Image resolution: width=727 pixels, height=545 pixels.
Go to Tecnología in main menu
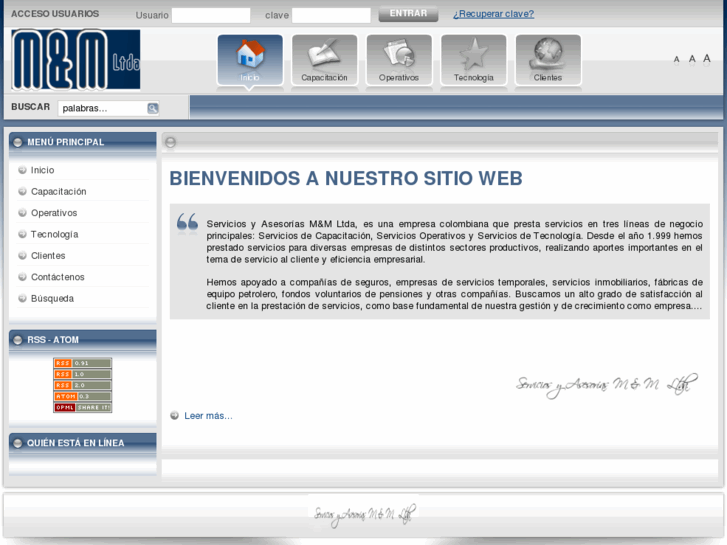(54, 234)
